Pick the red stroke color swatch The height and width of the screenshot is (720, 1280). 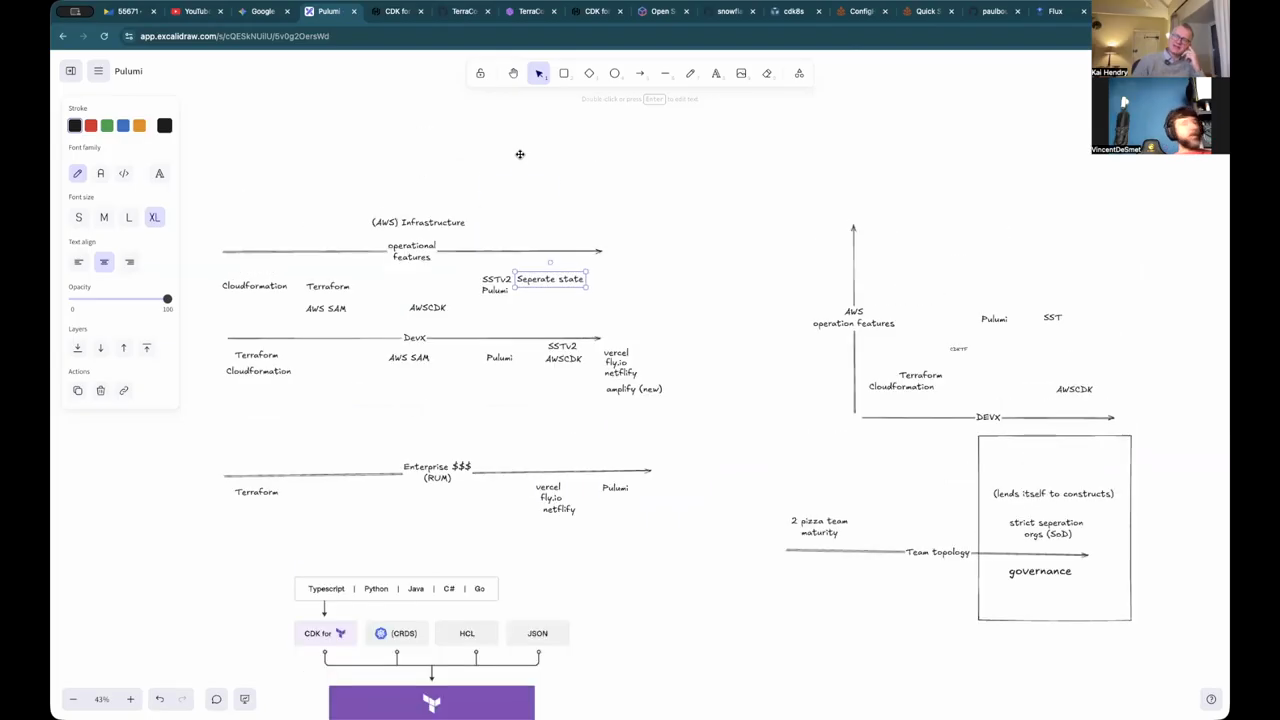[x=91, y=125]
